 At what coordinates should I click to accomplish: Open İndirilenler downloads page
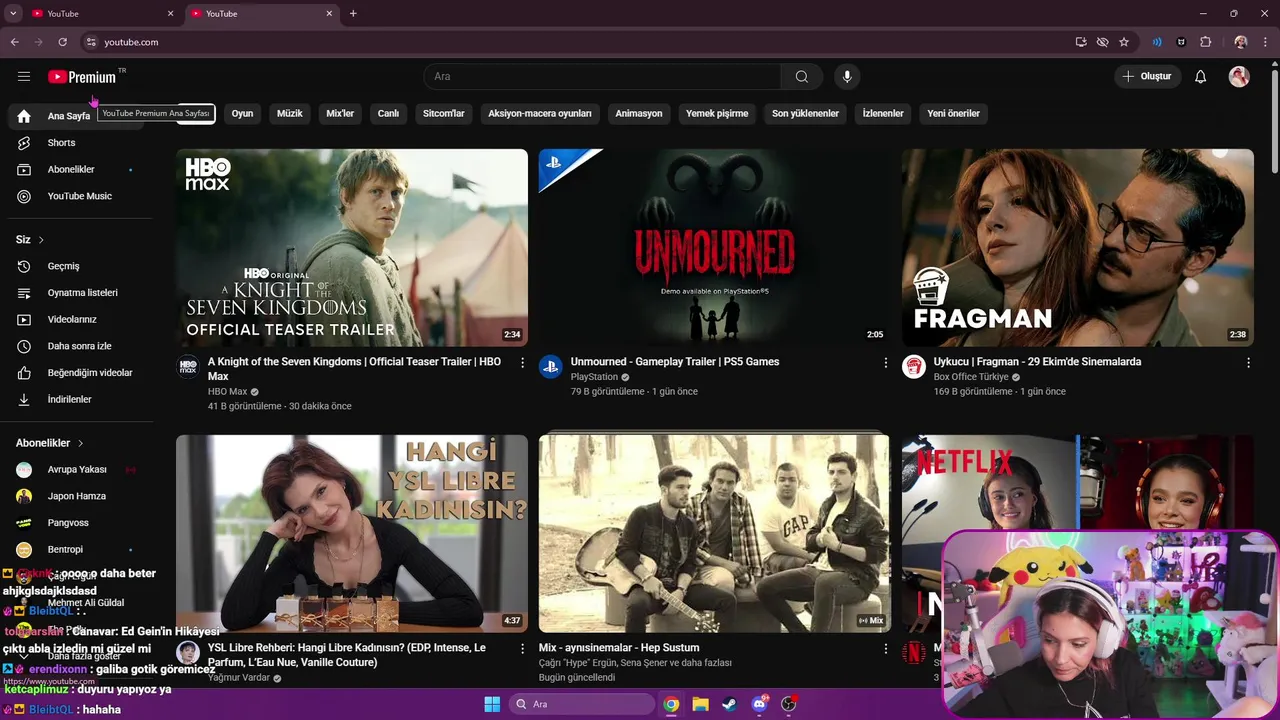click(76, 399)
